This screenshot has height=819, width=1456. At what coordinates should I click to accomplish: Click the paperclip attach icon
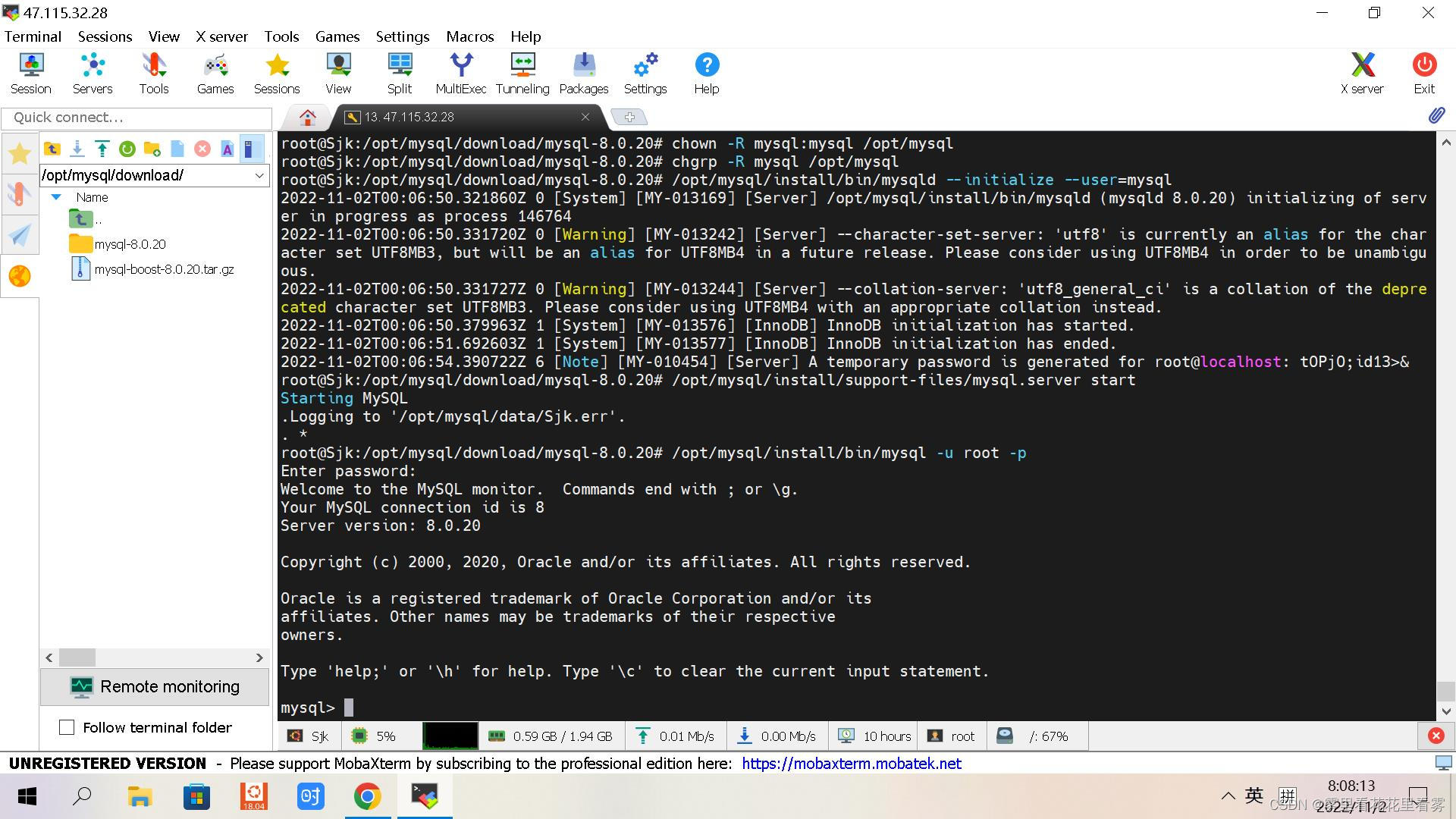[1436, 115]
